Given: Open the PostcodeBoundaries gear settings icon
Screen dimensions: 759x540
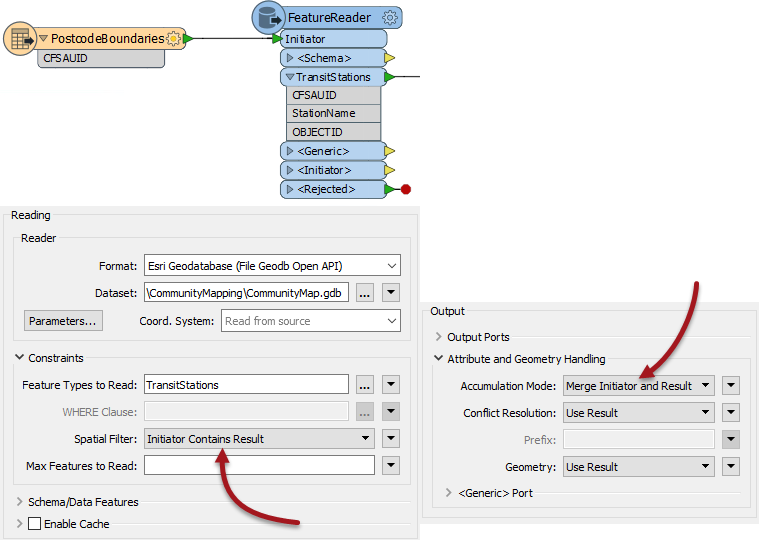Looking at the screenshot, I should [x=173, y=39].
